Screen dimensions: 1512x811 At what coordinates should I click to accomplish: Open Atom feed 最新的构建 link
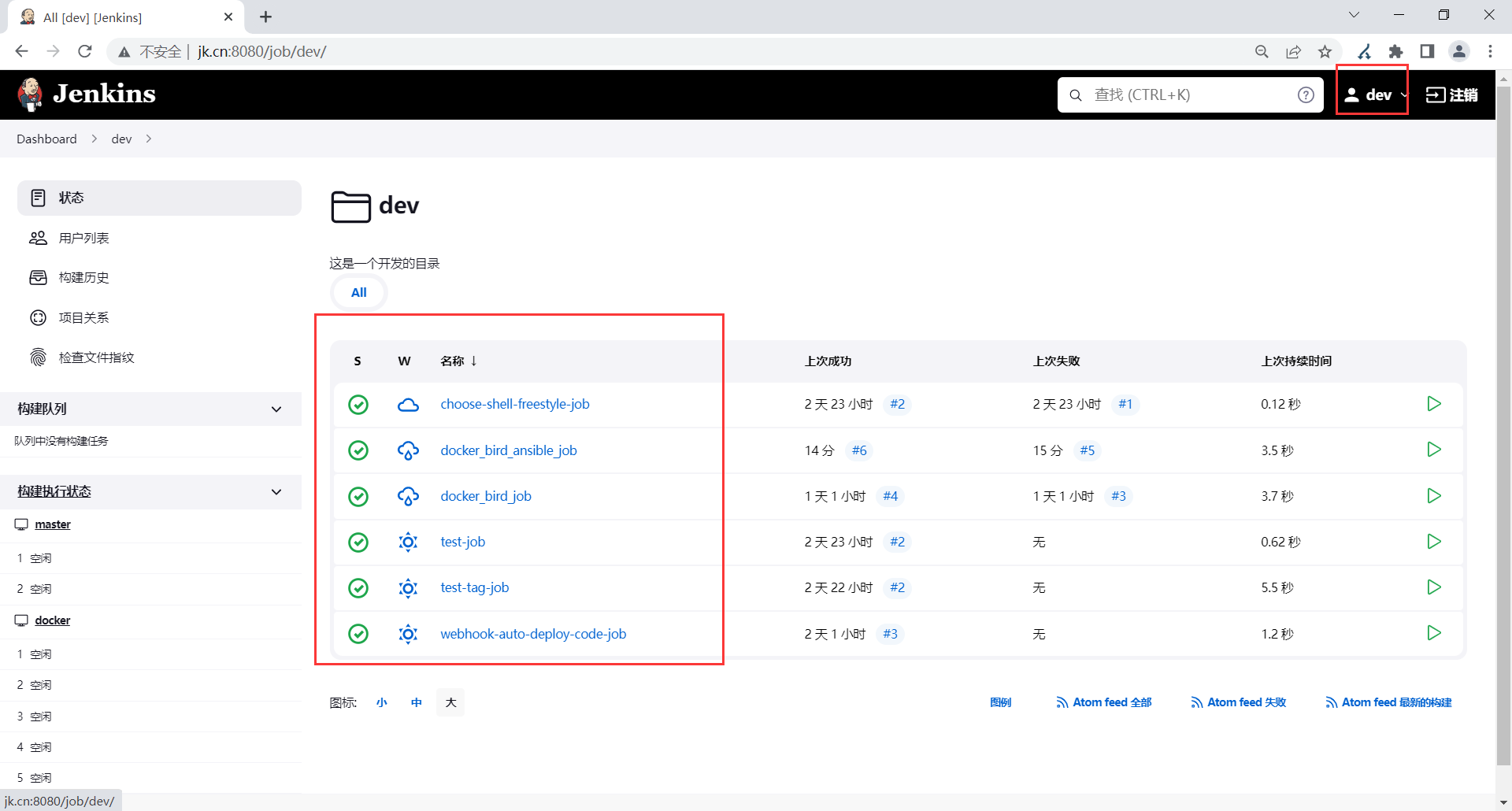pos(1388,702)
